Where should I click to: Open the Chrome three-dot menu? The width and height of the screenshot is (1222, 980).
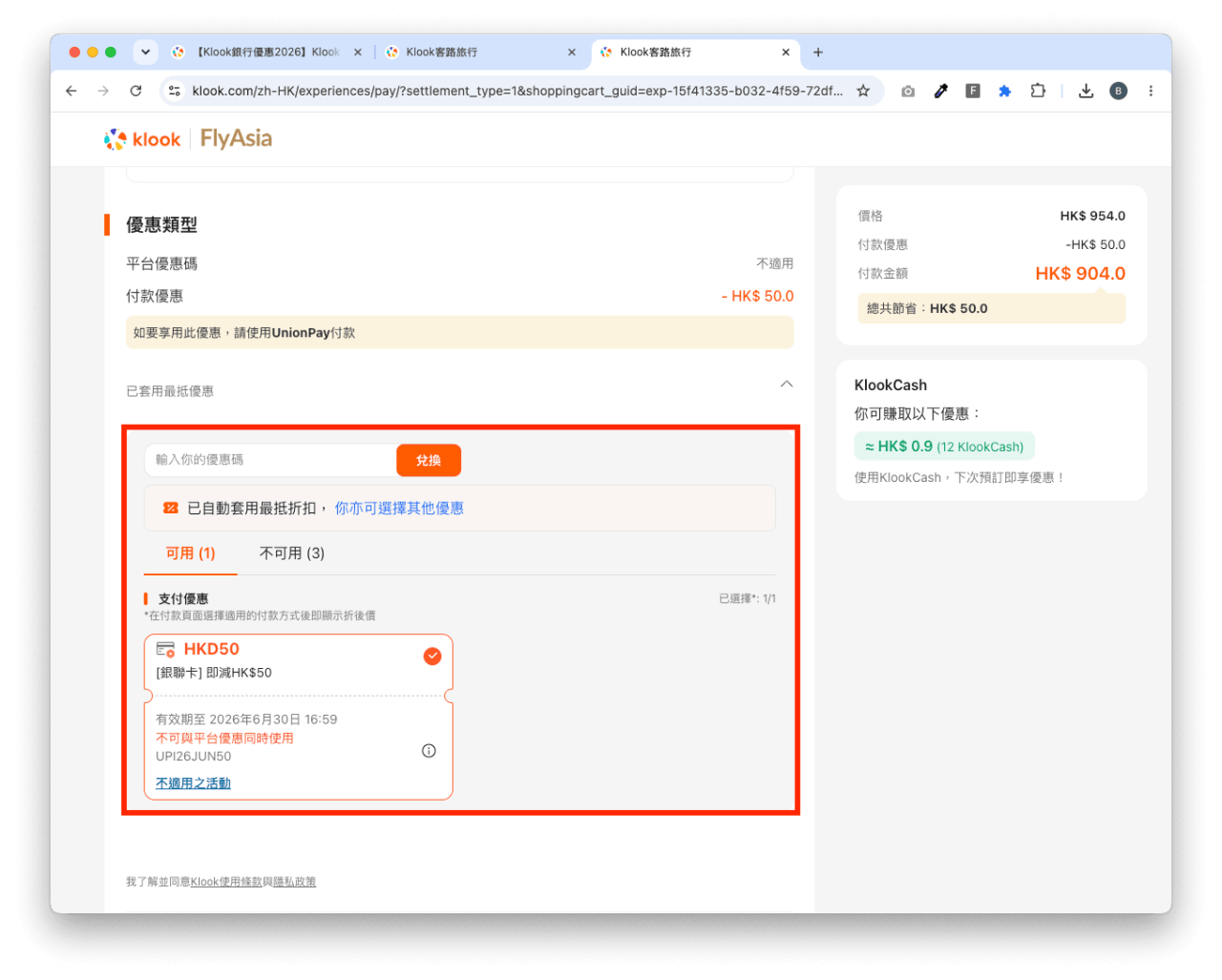[x=1150, y=91]
